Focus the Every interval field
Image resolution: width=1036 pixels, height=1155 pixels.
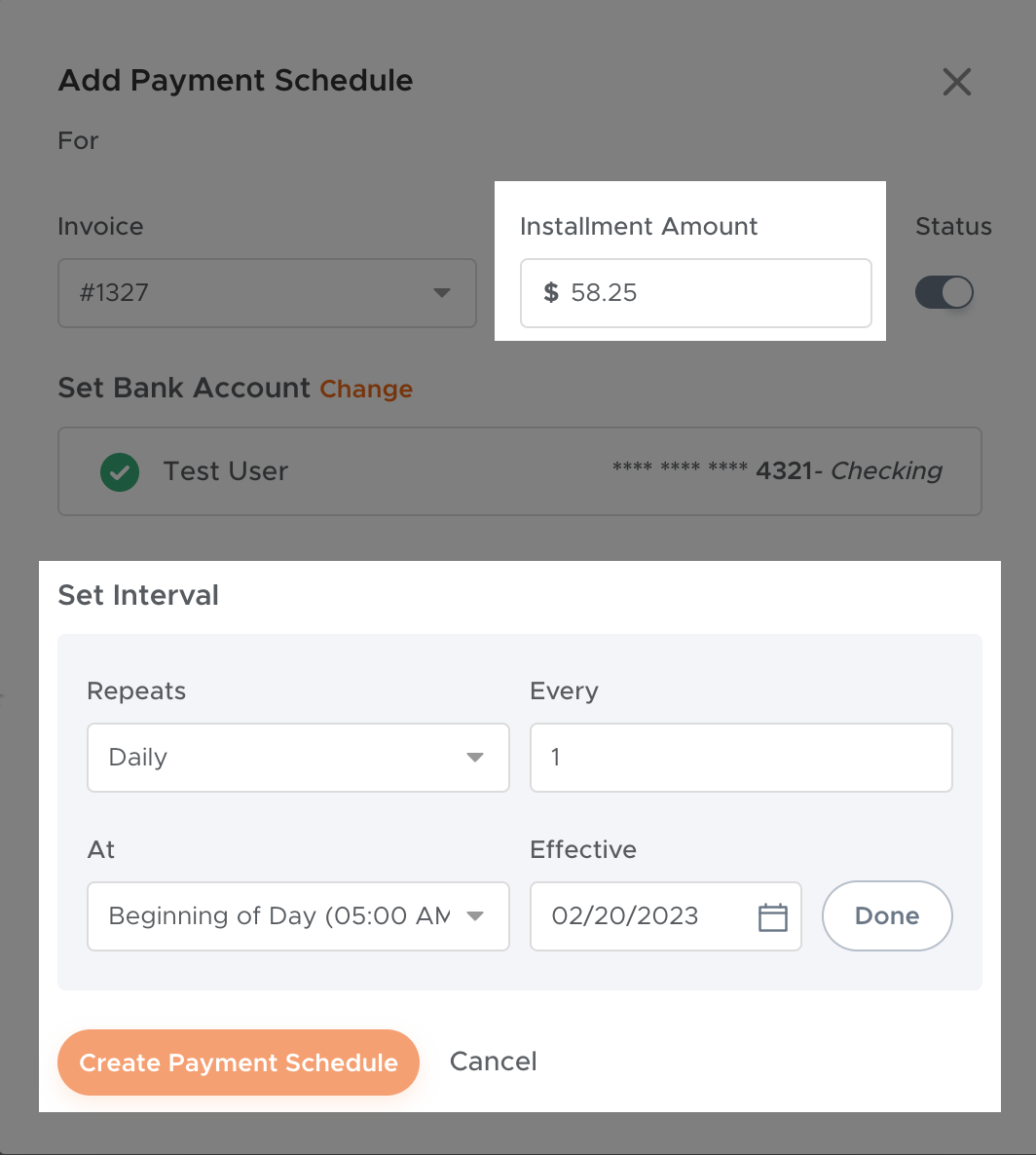pos(740,758)
